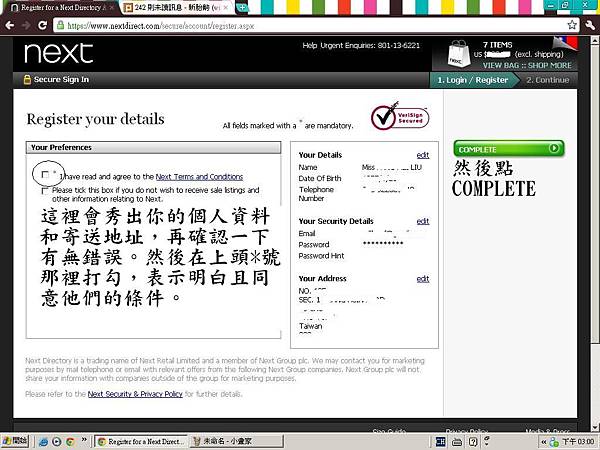Select the 未命名 - 小畫家 taskbar button
Viewport: 600px width, 450px height.
[x=236, y=442]
